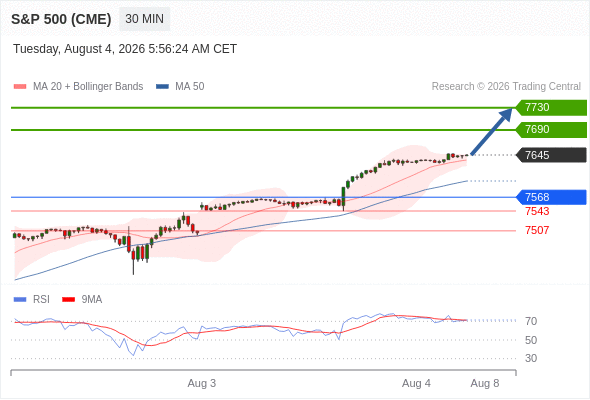The height and width of the screenshot is (400, 590).
Task: Click the blue upward forecast arrow head
Action: point(505,115)
